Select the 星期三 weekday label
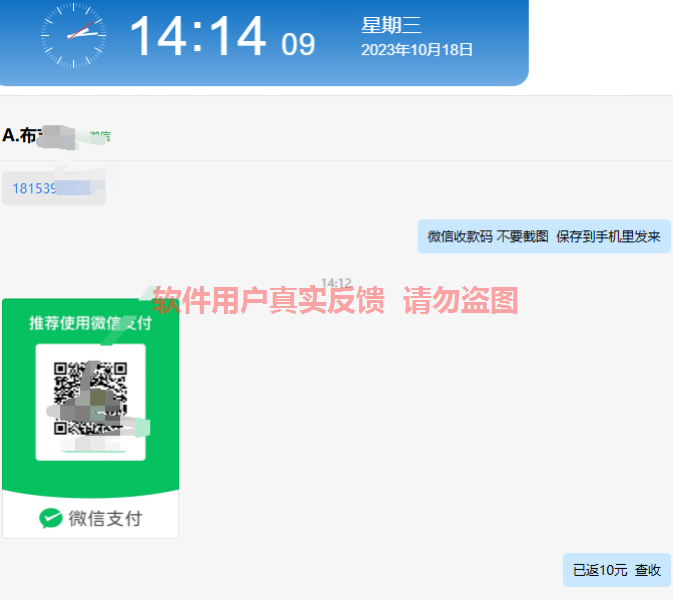This screenshot has height=600, width=673. [x=391, y=25]
